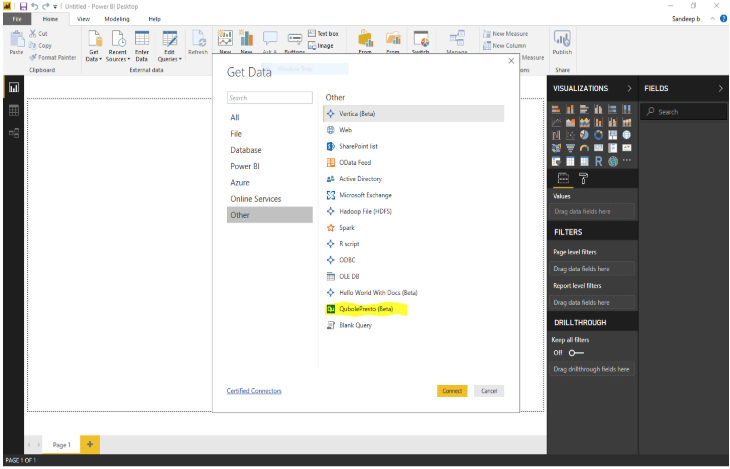
Task: Select the stacked bar chart visualization
Action: (556, 109)
